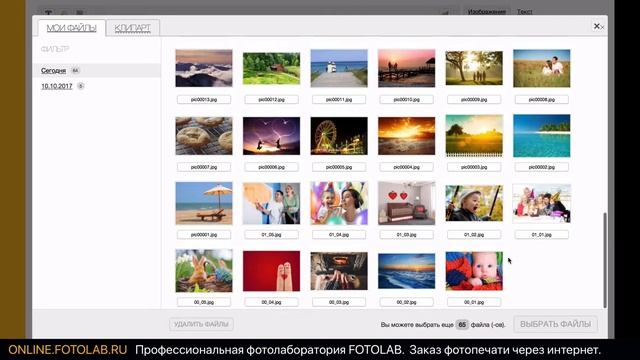640x360 pixels.
Task: Filter files by date 10.10.2017
Action: click(57, 86)
